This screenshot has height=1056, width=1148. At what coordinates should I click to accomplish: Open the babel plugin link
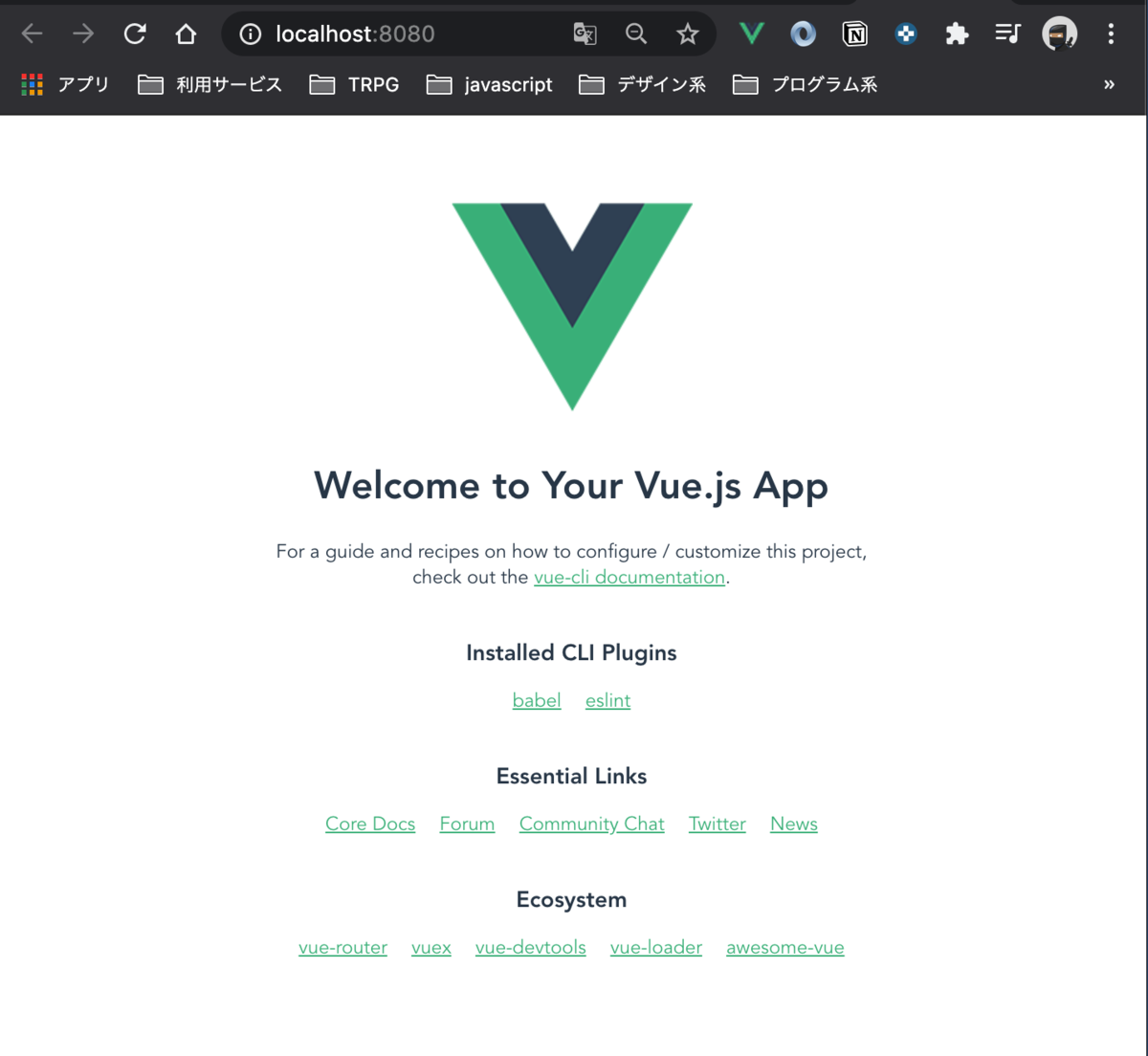pyautogui.click(x=537, y=701)
